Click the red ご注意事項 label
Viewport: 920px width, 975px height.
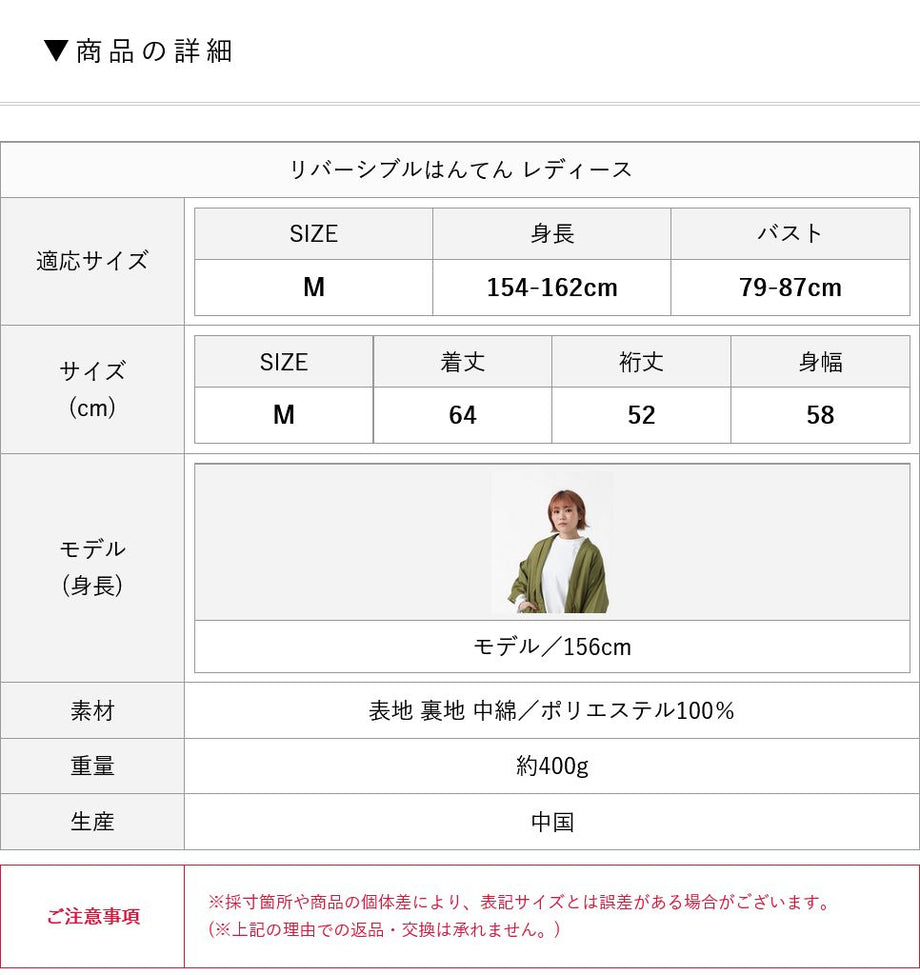click(93, 916)
